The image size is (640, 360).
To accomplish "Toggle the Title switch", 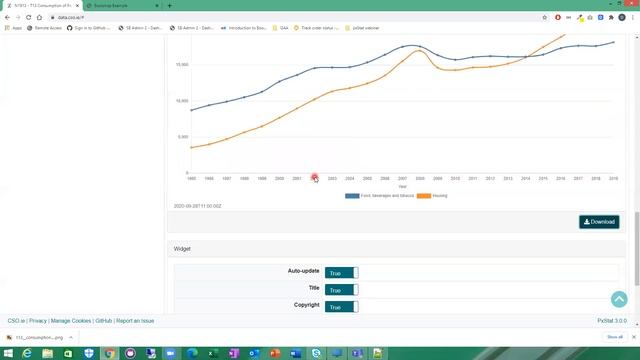I will 342,290.
